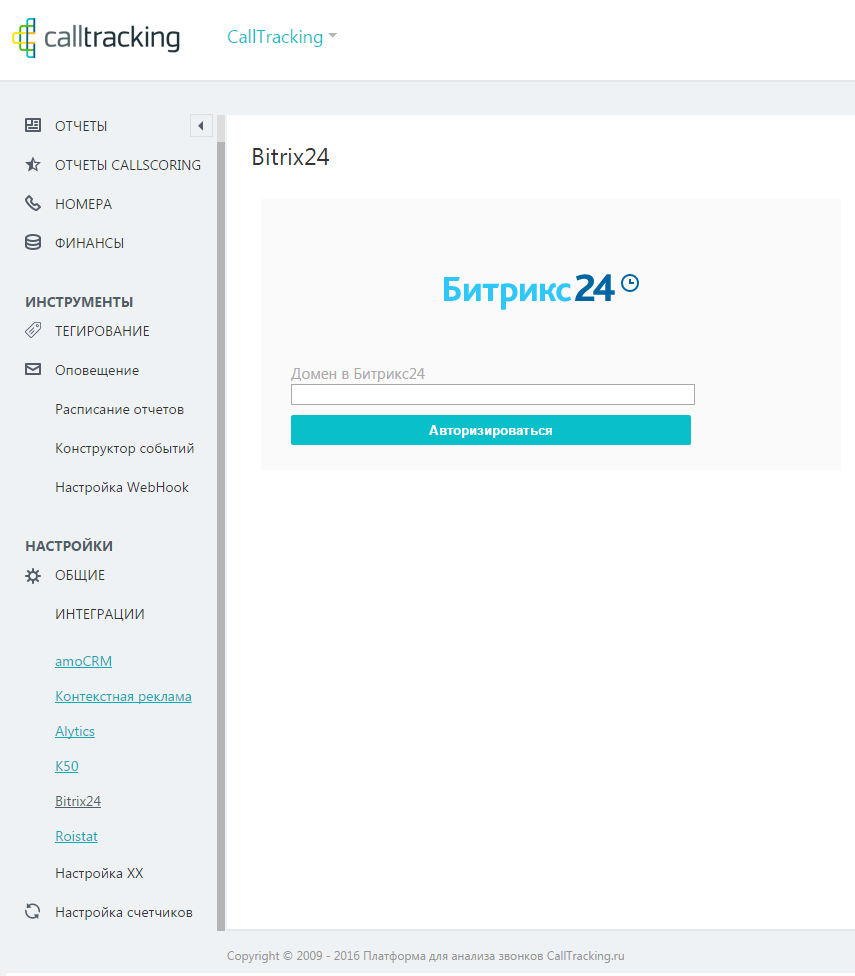
Task: Collapse the sidebar with the arrow button
Action: pyautogui.click(x=200, y=126)
